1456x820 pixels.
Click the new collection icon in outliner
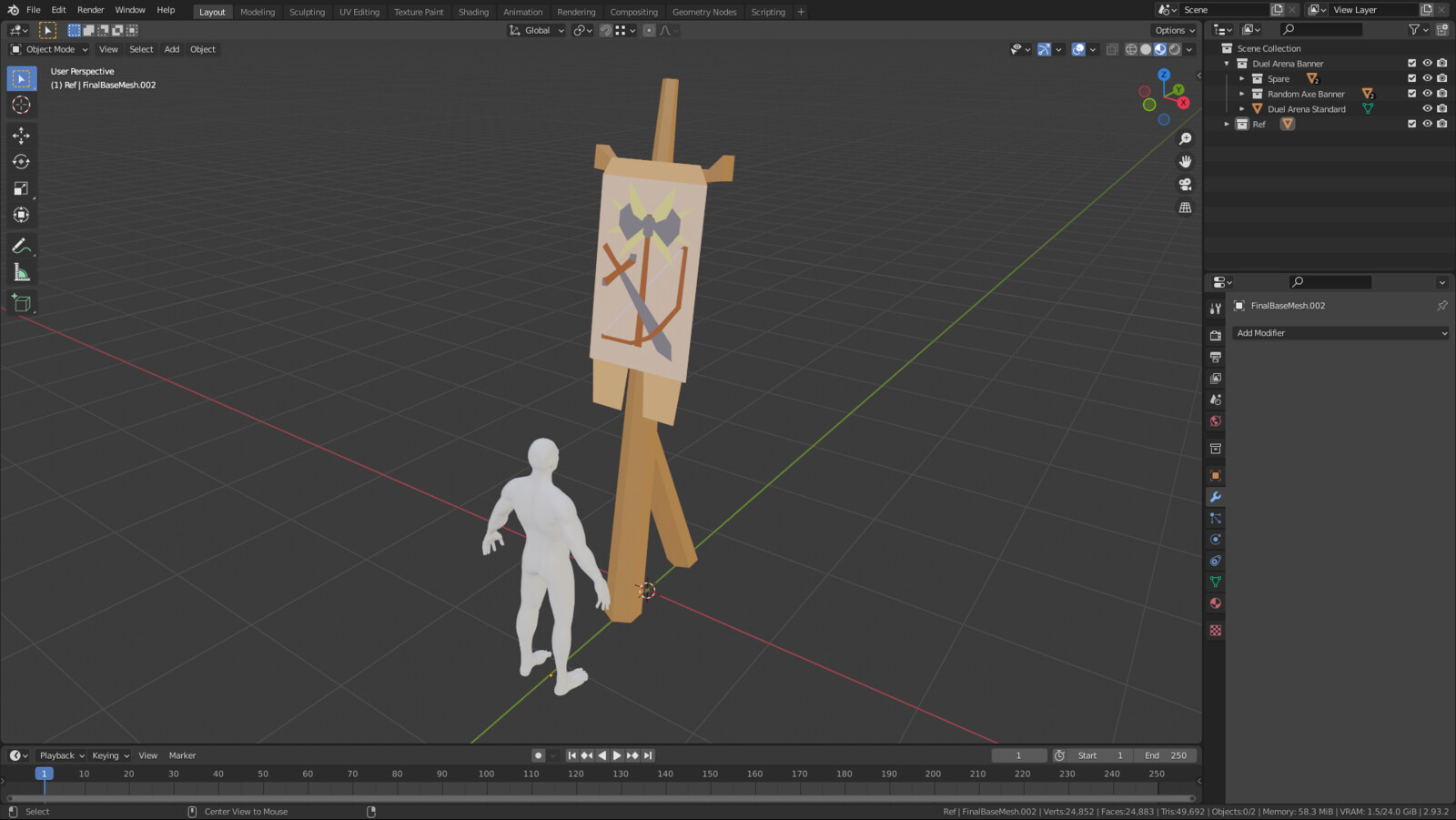point(1442,30)
